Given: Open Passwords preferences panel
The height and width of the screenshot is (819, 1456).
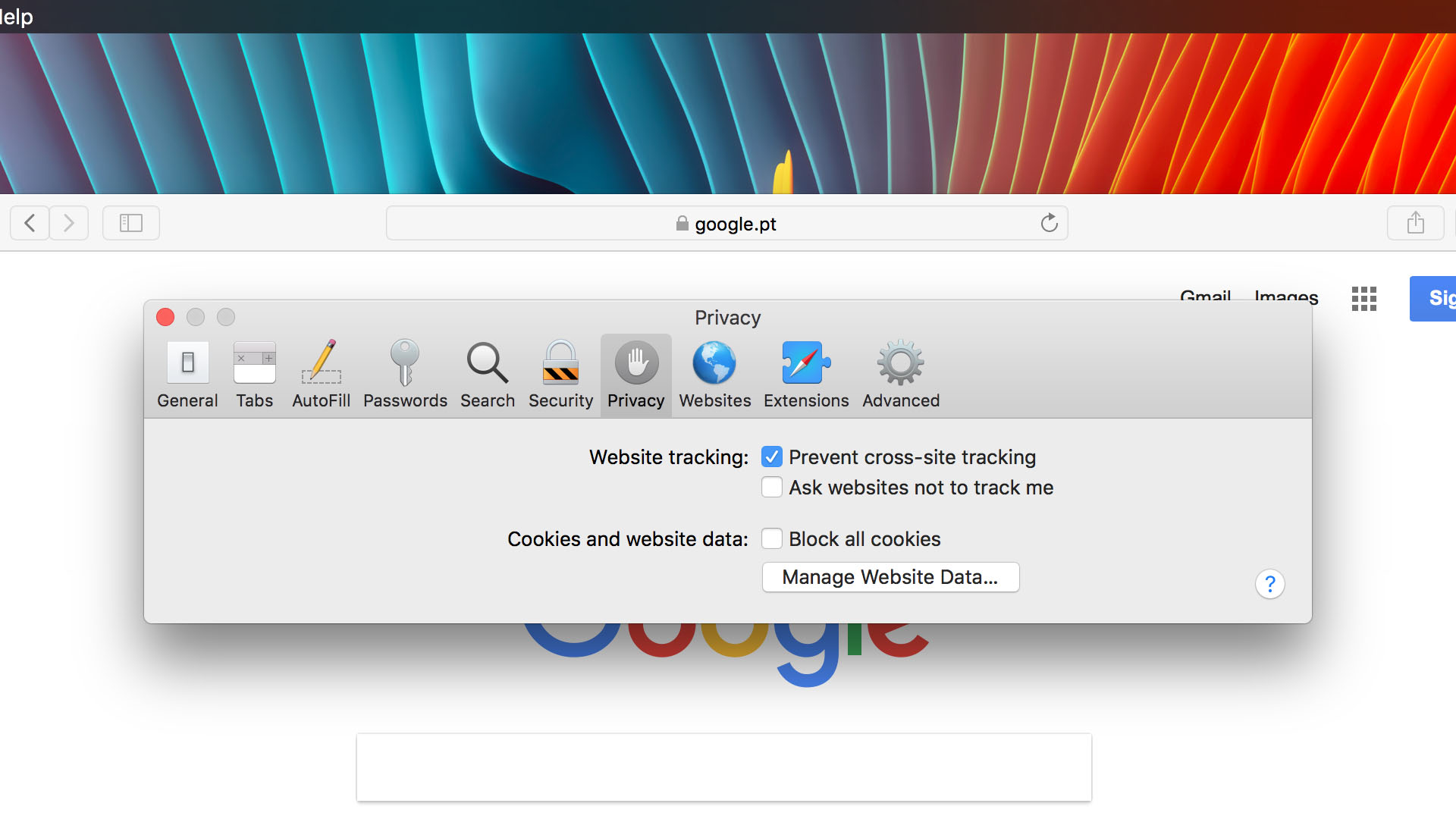Looking at the screenshot, I should coord(404,375).
